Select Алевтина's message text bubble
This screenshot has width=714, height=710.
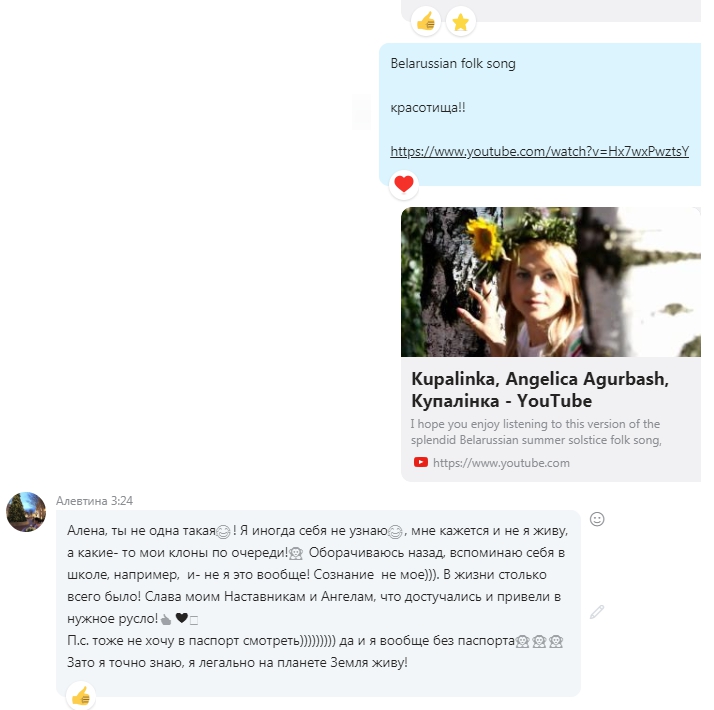point(318,603)
